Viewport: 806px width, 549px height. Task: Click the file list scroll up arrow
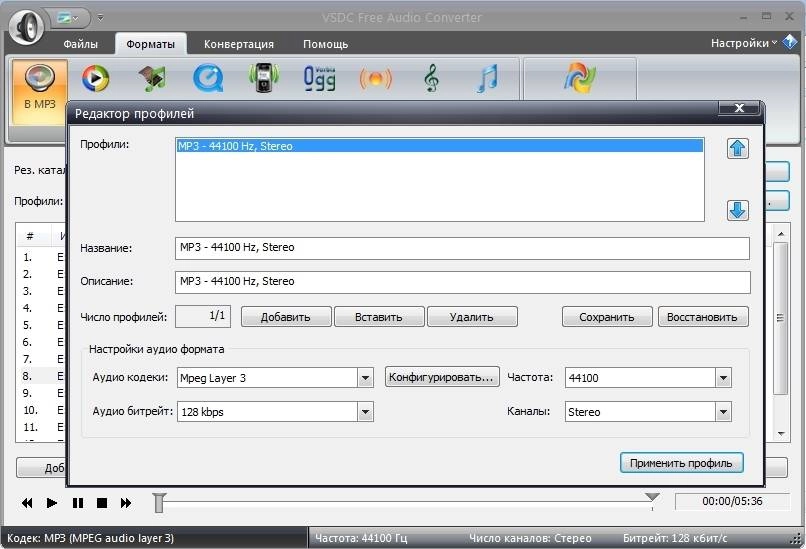pos(781,234)
